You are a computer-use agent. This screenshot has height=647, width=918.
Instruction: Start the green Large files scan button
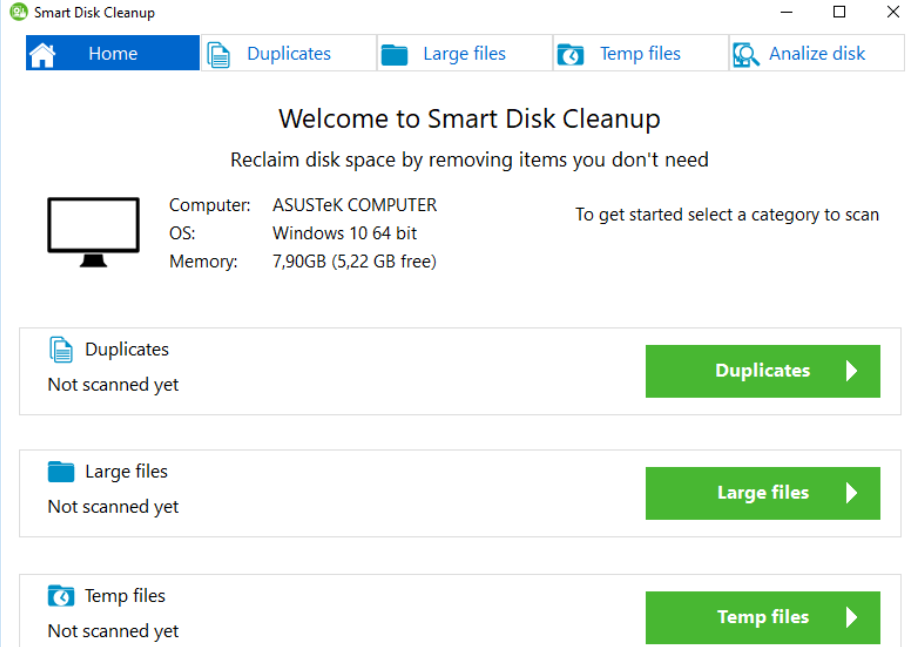(x=762, y=493)
